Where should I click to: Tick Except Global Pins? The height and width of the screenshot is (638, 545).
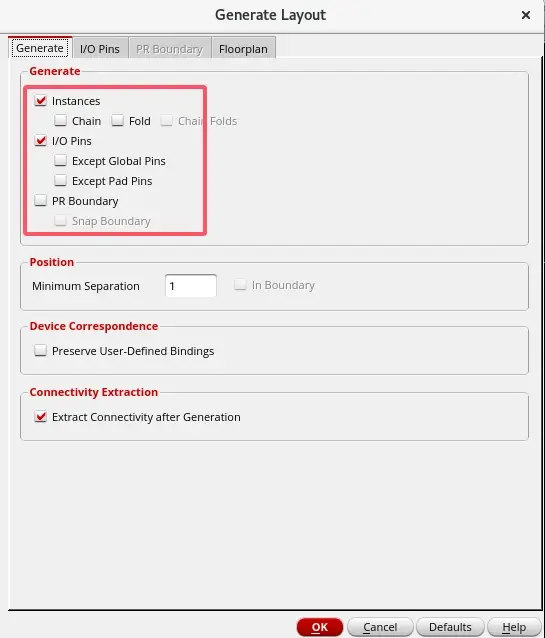[x=60, y=161]
